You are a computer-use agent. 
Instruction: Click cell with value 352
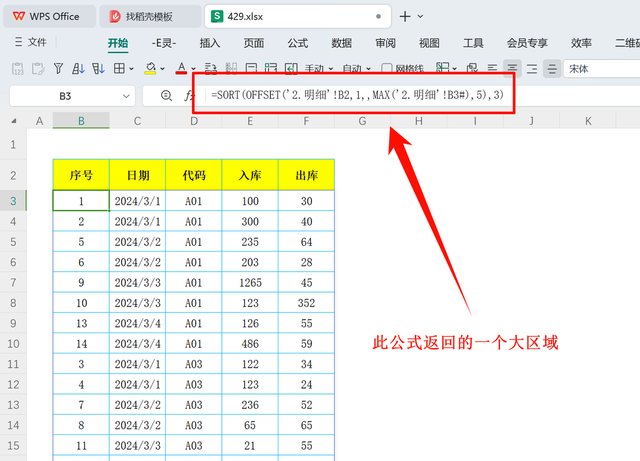click(307, 303)
